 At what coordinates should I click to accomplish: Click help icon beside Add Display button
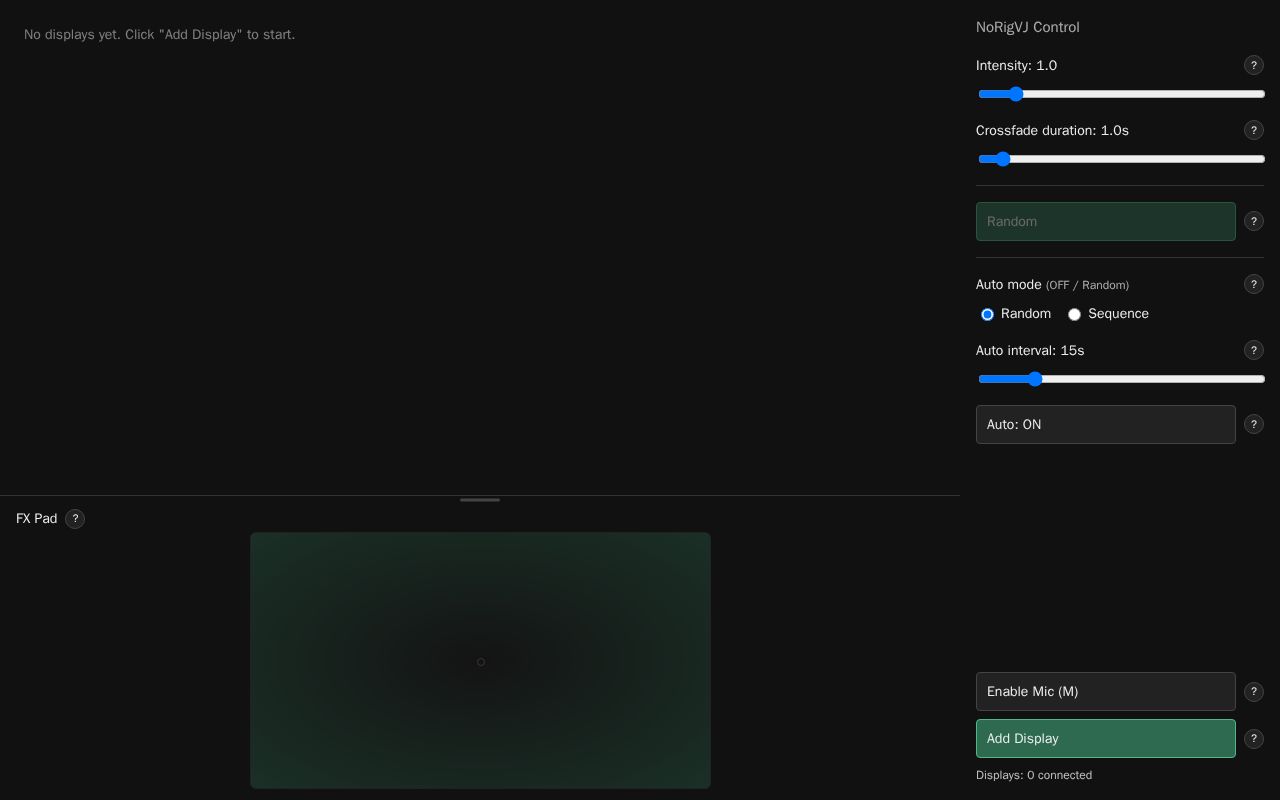click(x=1254, y=739)
